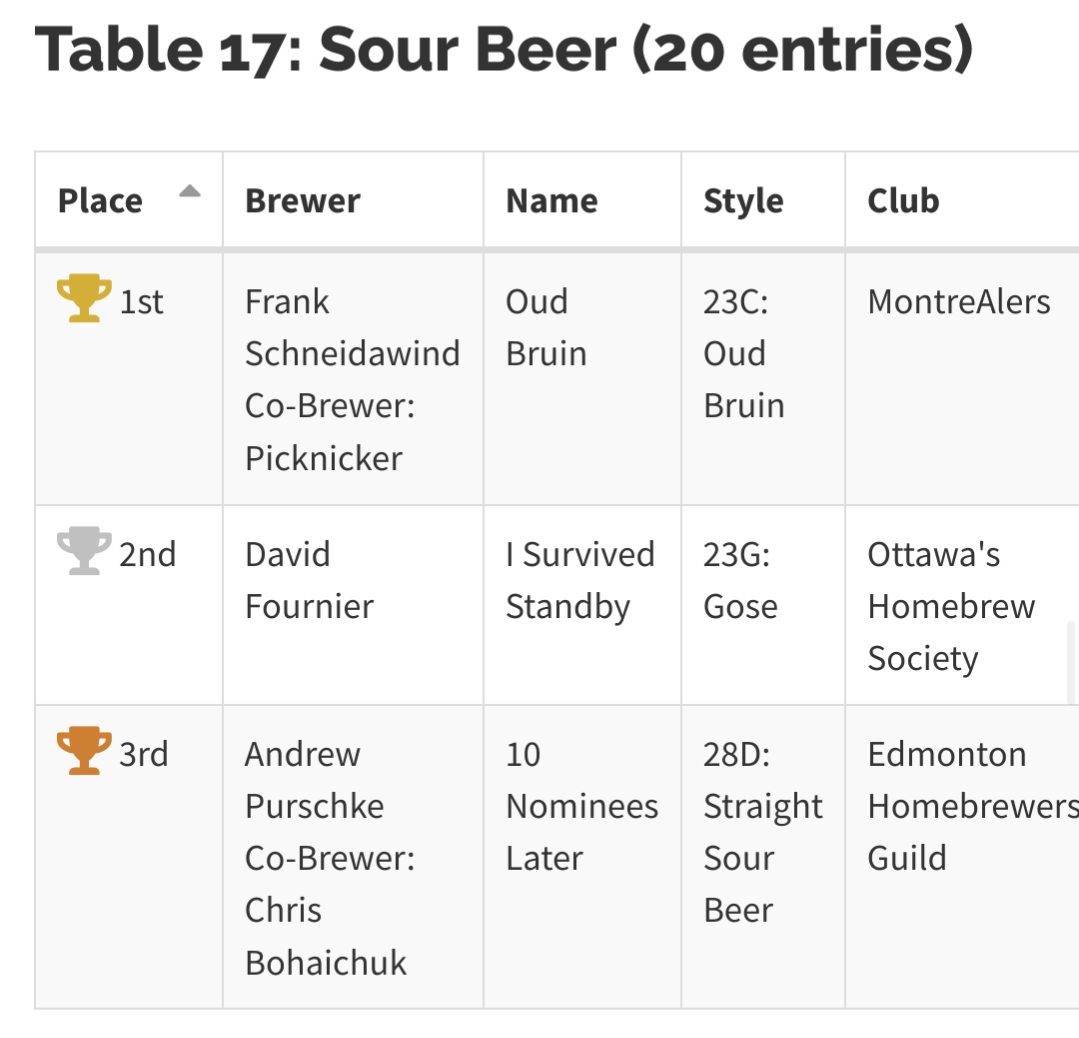Click the Table 17: Sour Beer heading
This screenshot has width=1079, height=1038.
(x=503, y=50)
